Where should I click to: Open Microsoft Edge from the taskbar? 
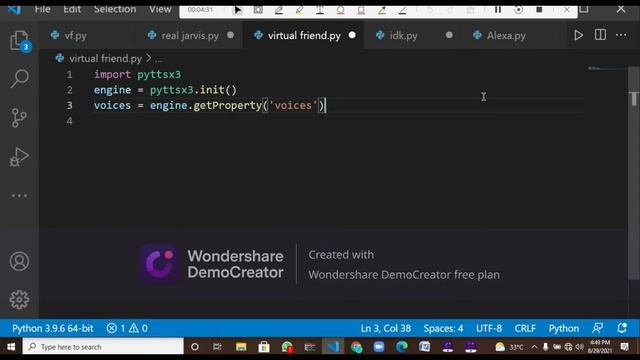(402, 347)
